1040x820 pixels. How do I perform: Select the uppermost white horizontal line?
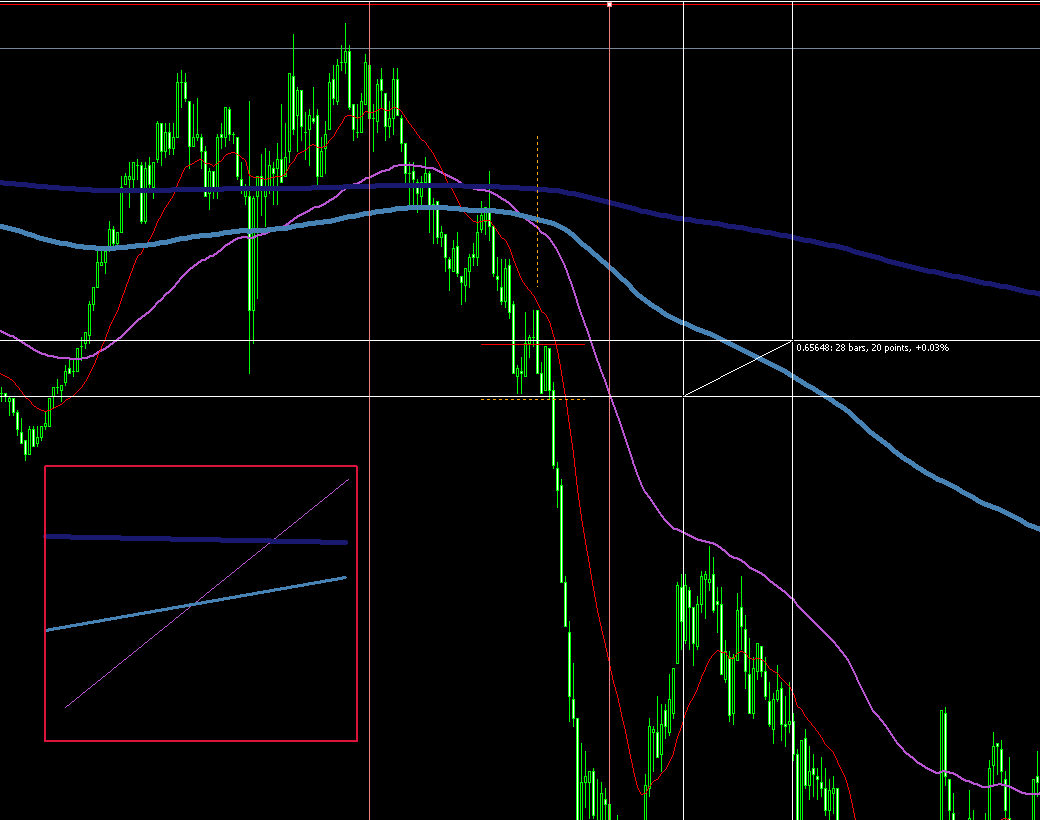tap(520, 48)
